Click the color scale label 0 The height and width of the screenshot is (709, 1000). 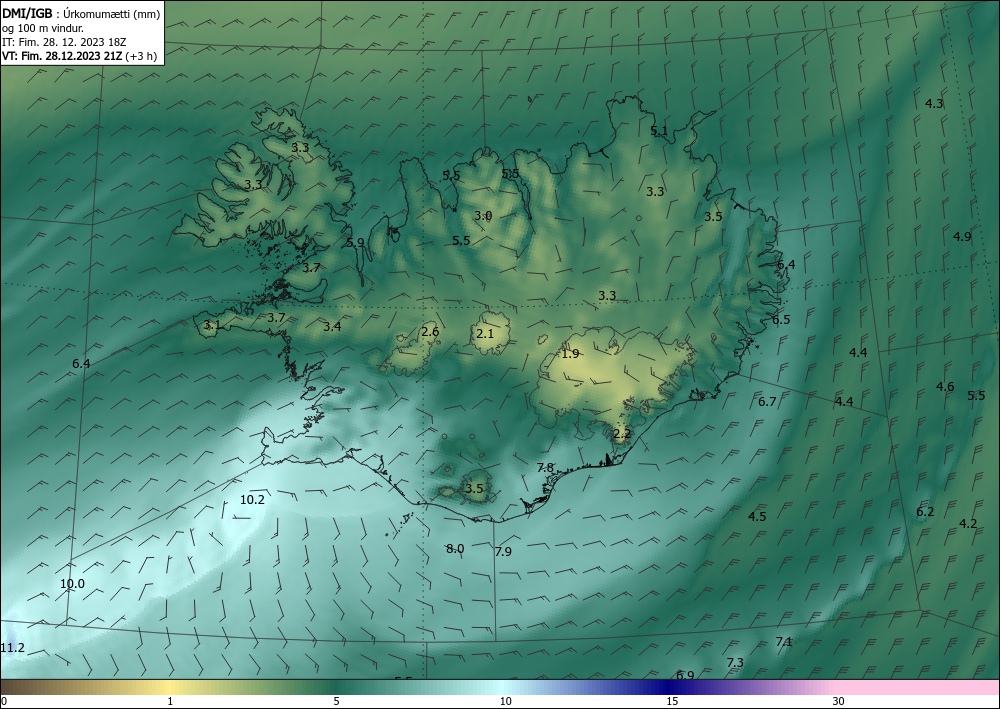4,701
